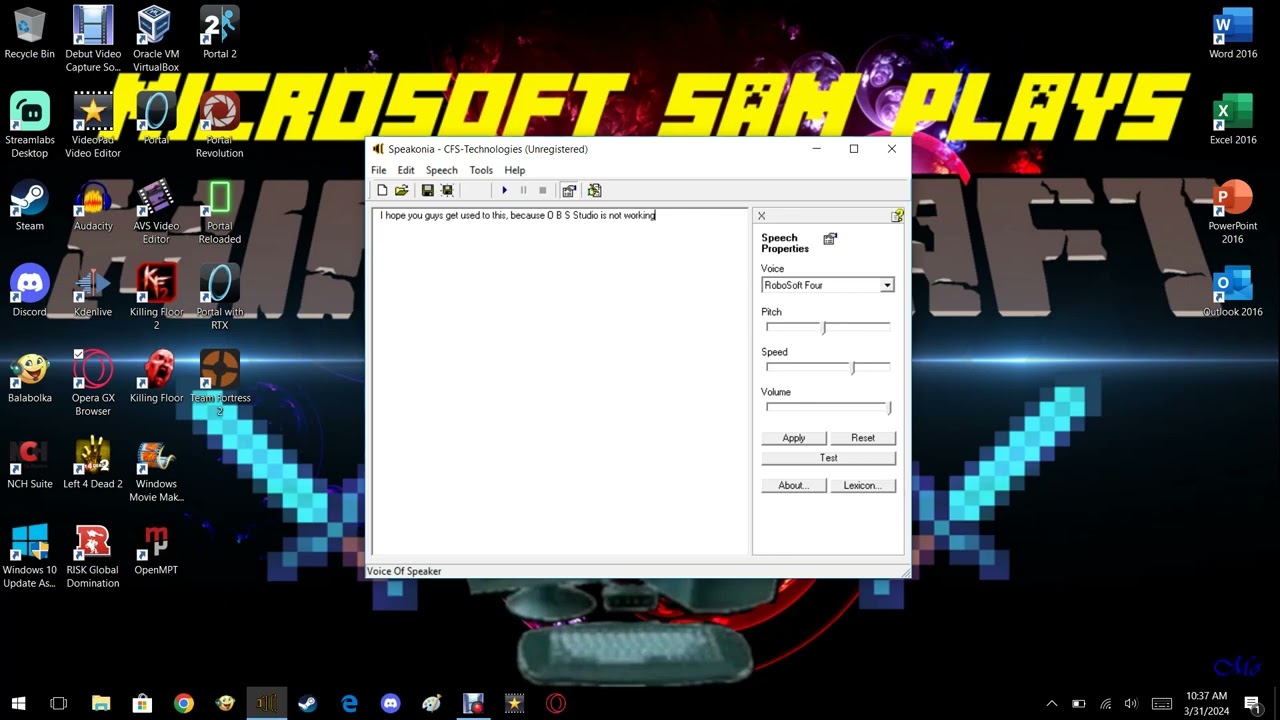Viewport: 1280px width, 720px height.
Task: Select the Team Fortress 2 desktop icon
Action: 220,384
